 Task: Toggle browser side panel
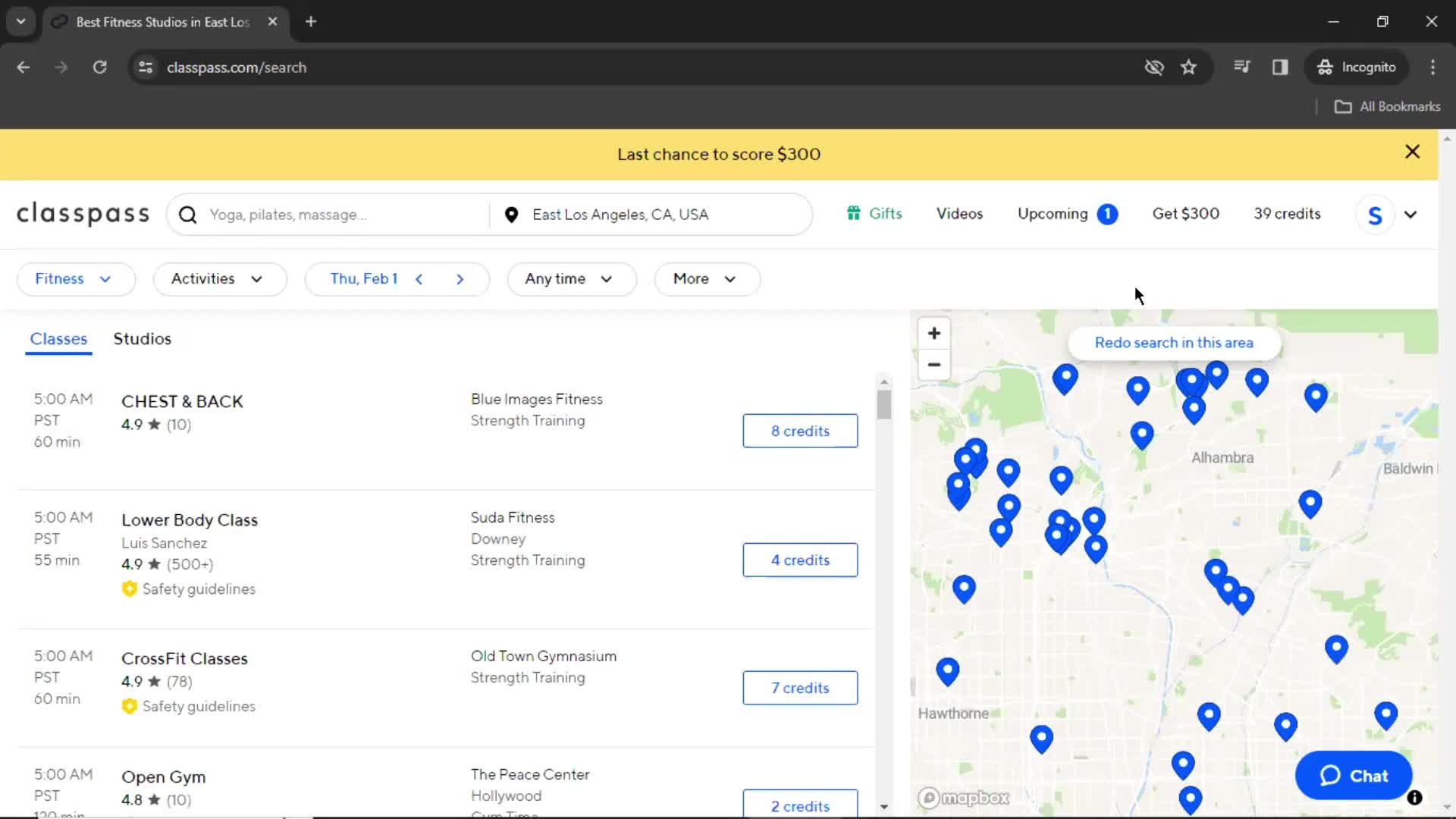[x=1280, y=67]
